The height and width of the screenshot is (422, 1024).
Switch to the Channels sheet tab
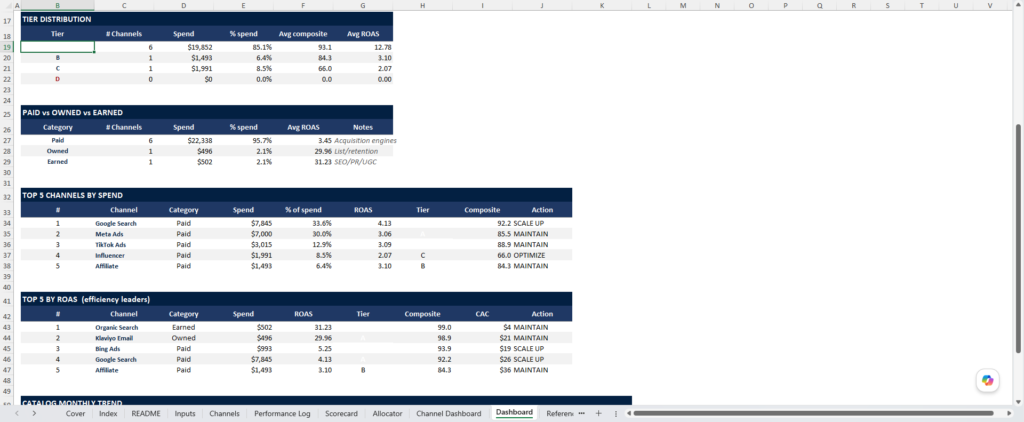[x=224, y=414]
